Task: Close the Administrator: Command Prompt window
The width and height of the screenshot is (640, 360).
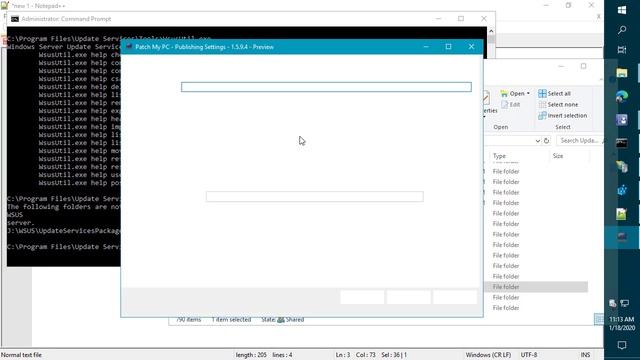Action: [x=484, y=19]
